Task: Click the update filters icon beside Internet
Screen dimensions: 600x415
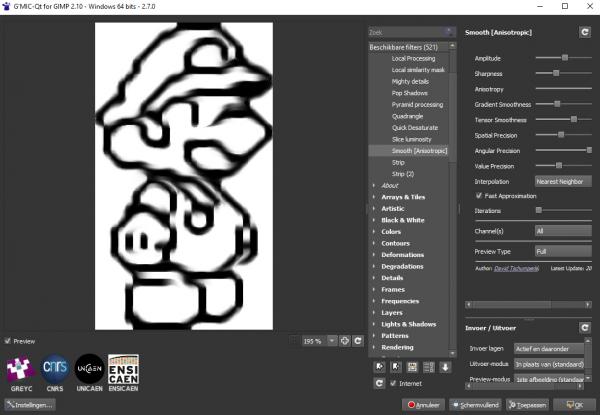Action: (379, 383)
